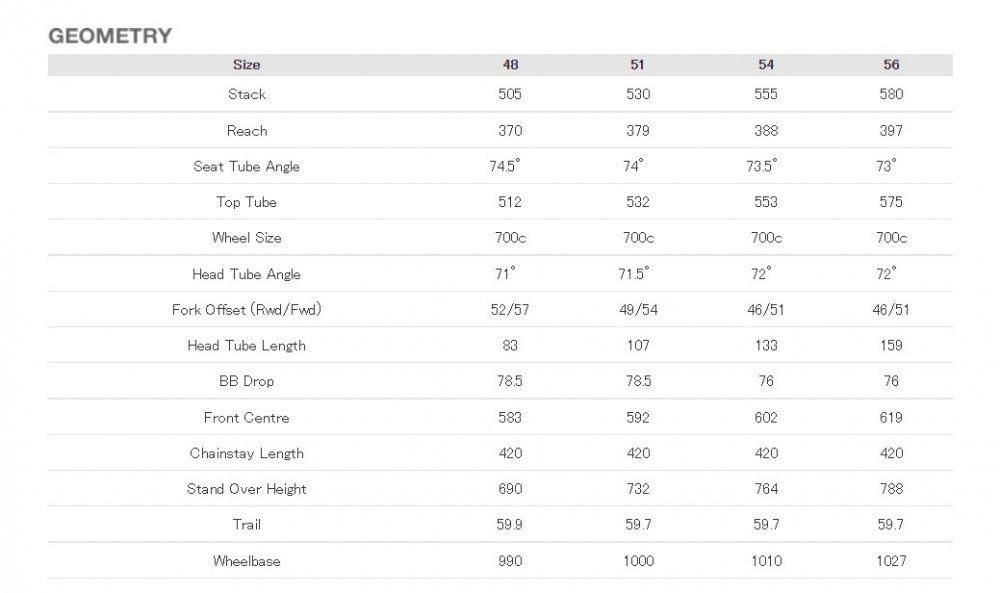Click the Head Tube Angle label
Viewport: 1000px width, 593px height.
click(246, 274)
